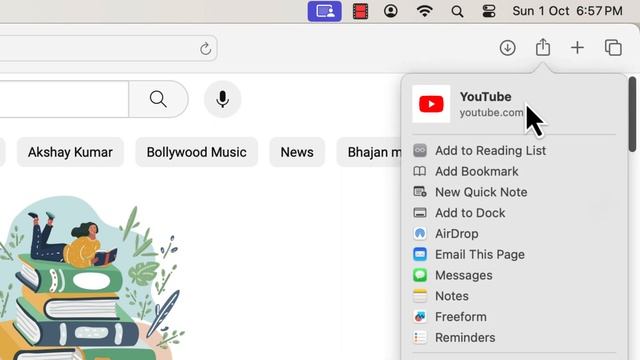Choose Add Bookmark from share menu

pyautogui.click(x=514, y=171)
